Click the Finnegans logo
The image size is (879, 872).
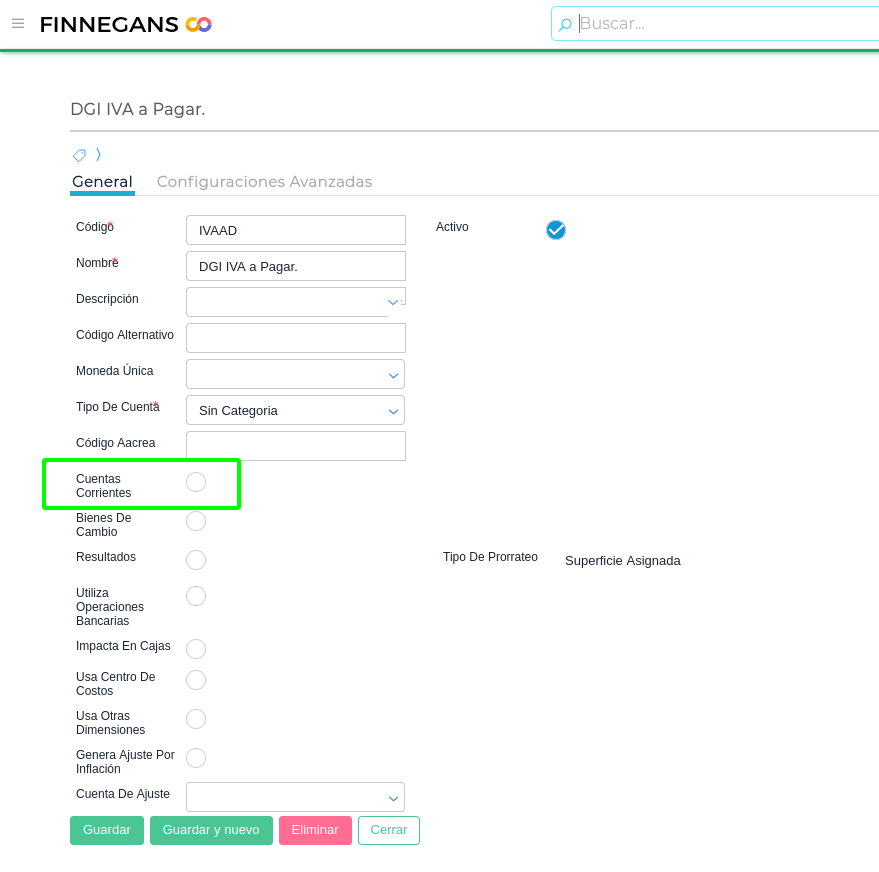coord(125,24)
